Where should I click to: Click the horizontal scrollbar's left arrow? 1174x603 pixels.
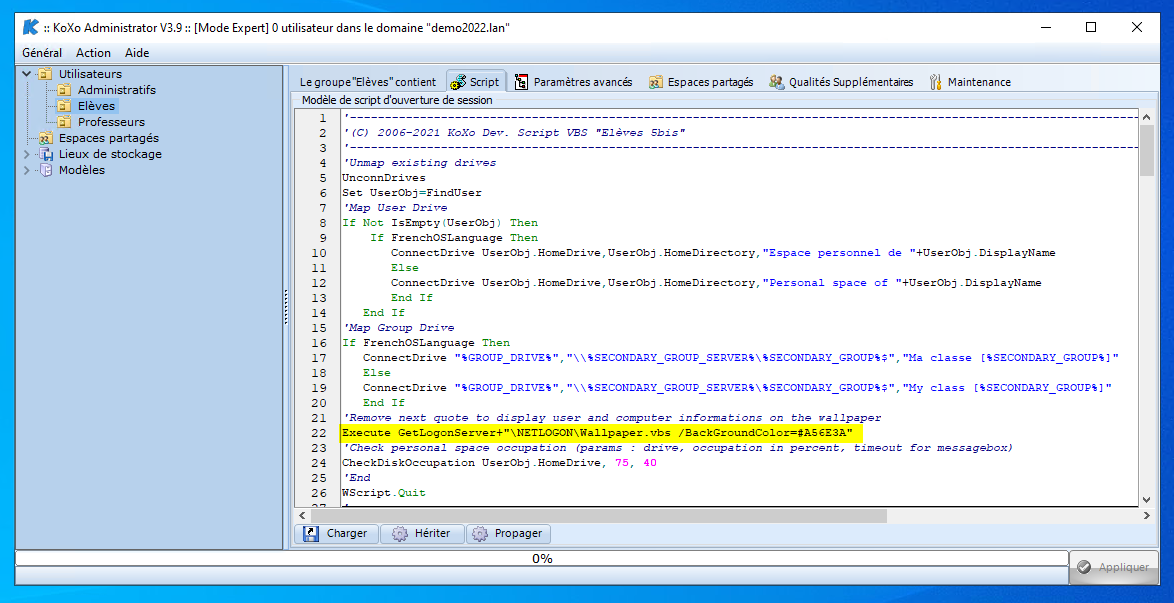coord(302,515)
